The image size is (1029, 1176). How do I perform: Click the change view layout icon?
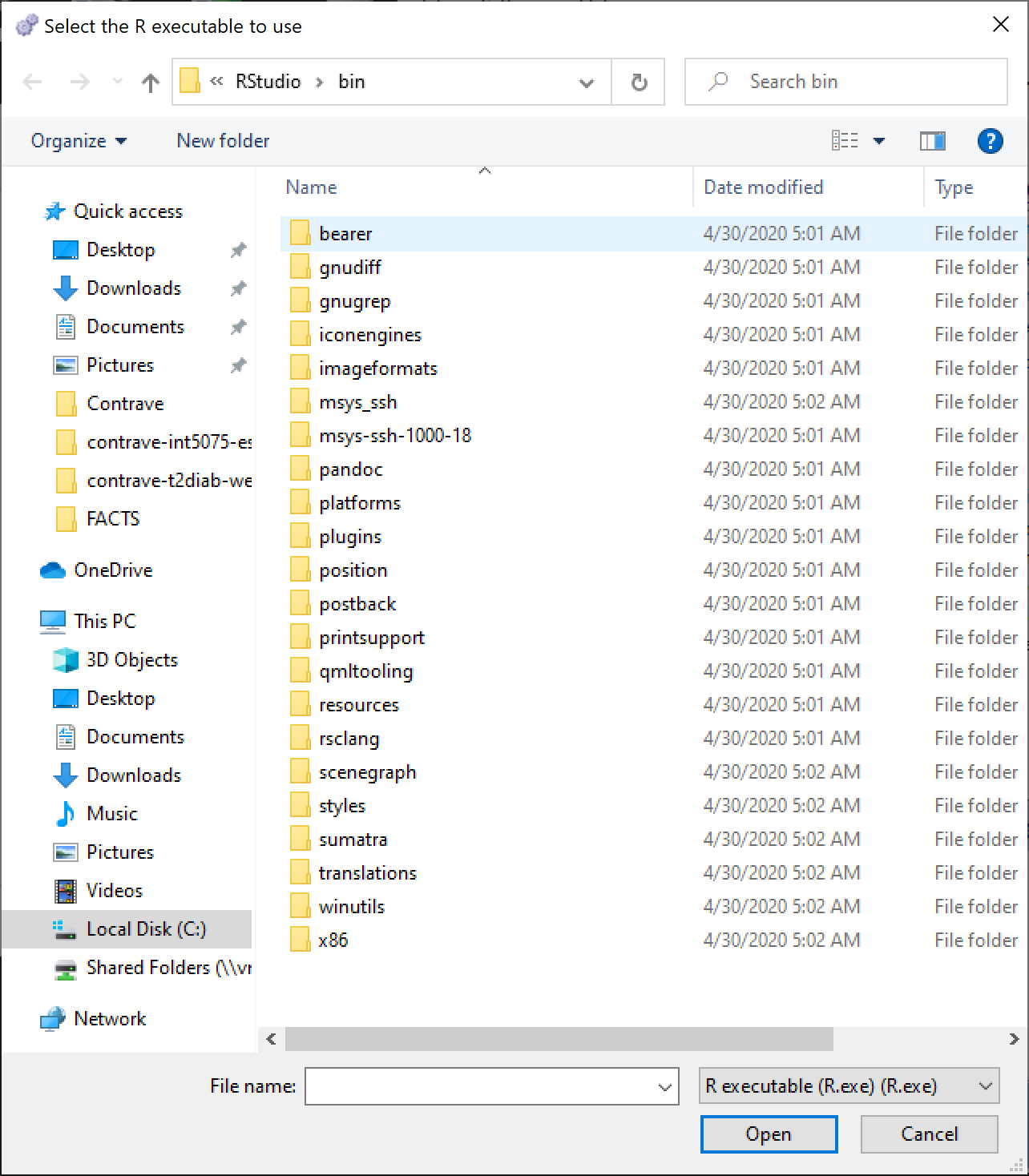(845, 141)
